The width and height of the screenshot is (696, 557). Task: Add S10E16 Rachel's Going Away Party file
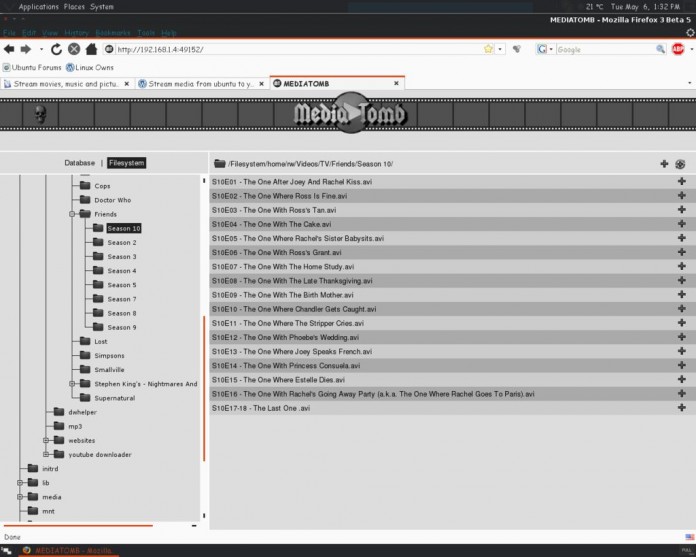tap(682, 394)
